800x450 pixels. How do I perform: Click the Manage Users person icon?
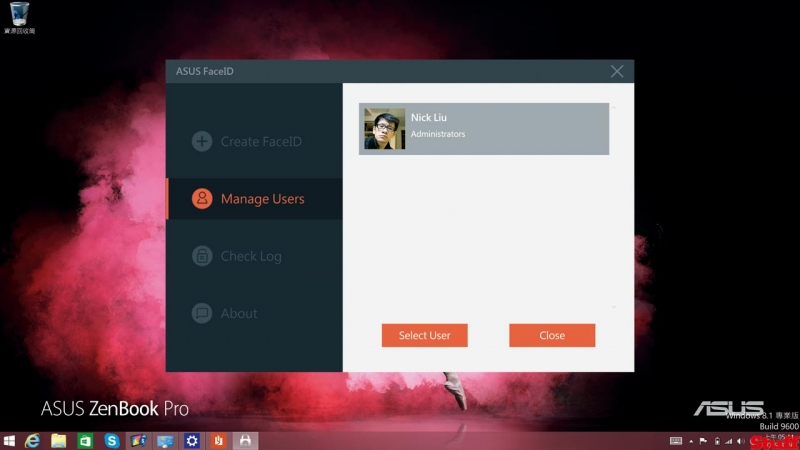tap(202, 199)
